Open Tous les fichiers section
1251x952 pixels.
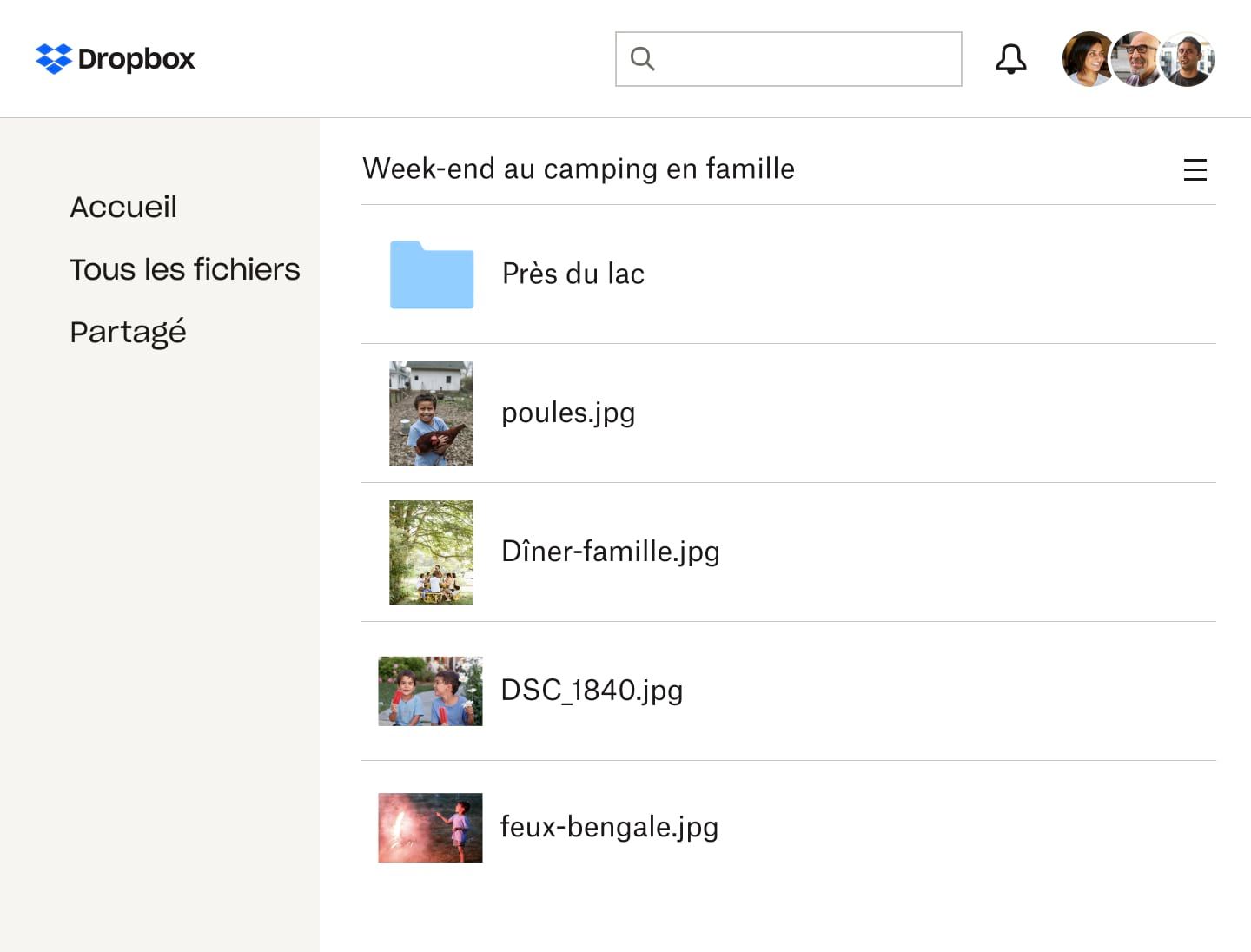click(x=184, y=269)
